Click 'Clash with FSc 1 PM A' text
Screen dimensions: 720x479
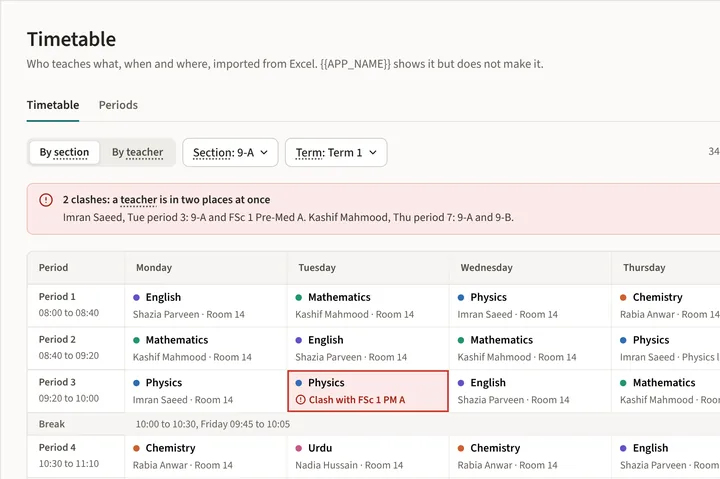pos(357,400)
